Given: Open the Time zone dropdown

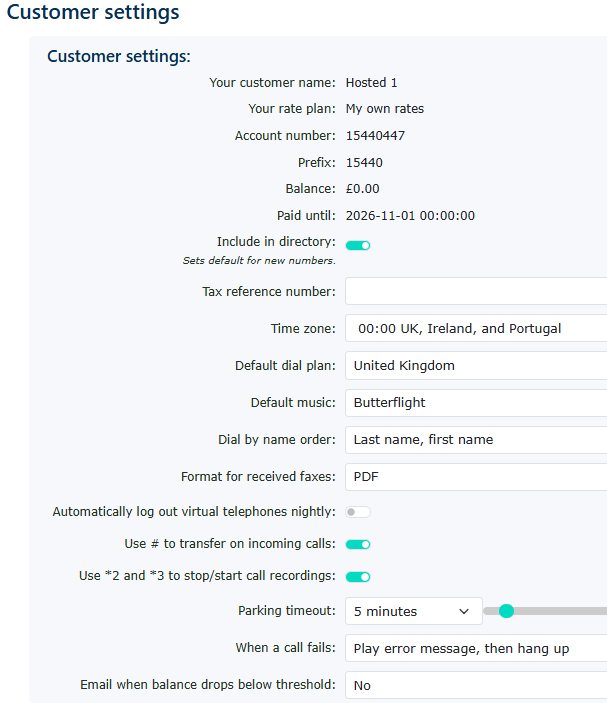Looking at the screenshot, I should pos(476,328).
